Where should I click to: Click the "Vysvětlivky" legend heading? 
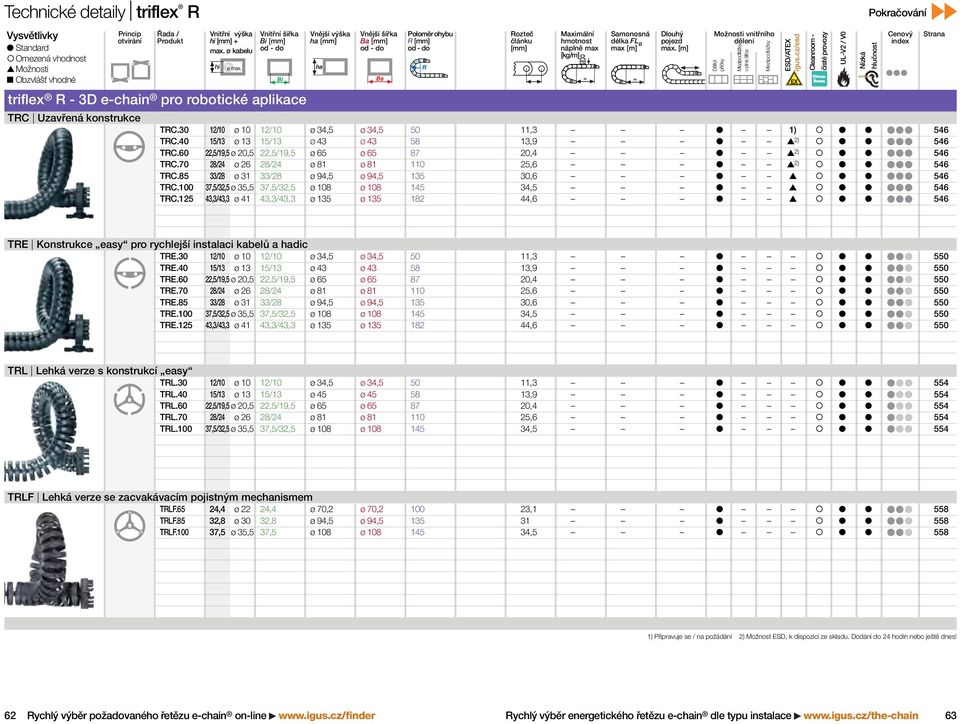(32, 35)
